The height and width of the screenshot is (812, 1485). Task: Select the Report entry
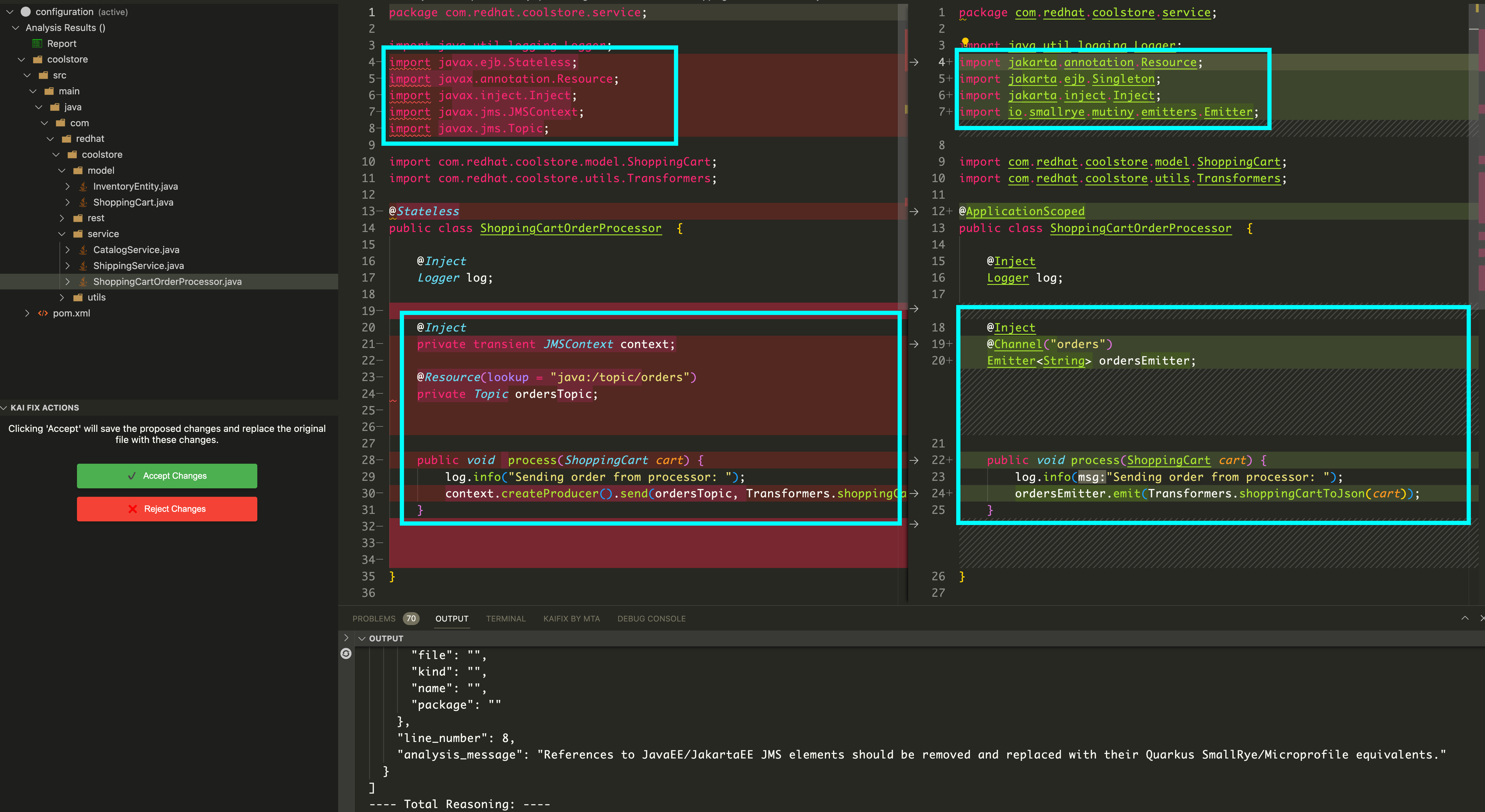pyautogui.click(x=62, y=44)
